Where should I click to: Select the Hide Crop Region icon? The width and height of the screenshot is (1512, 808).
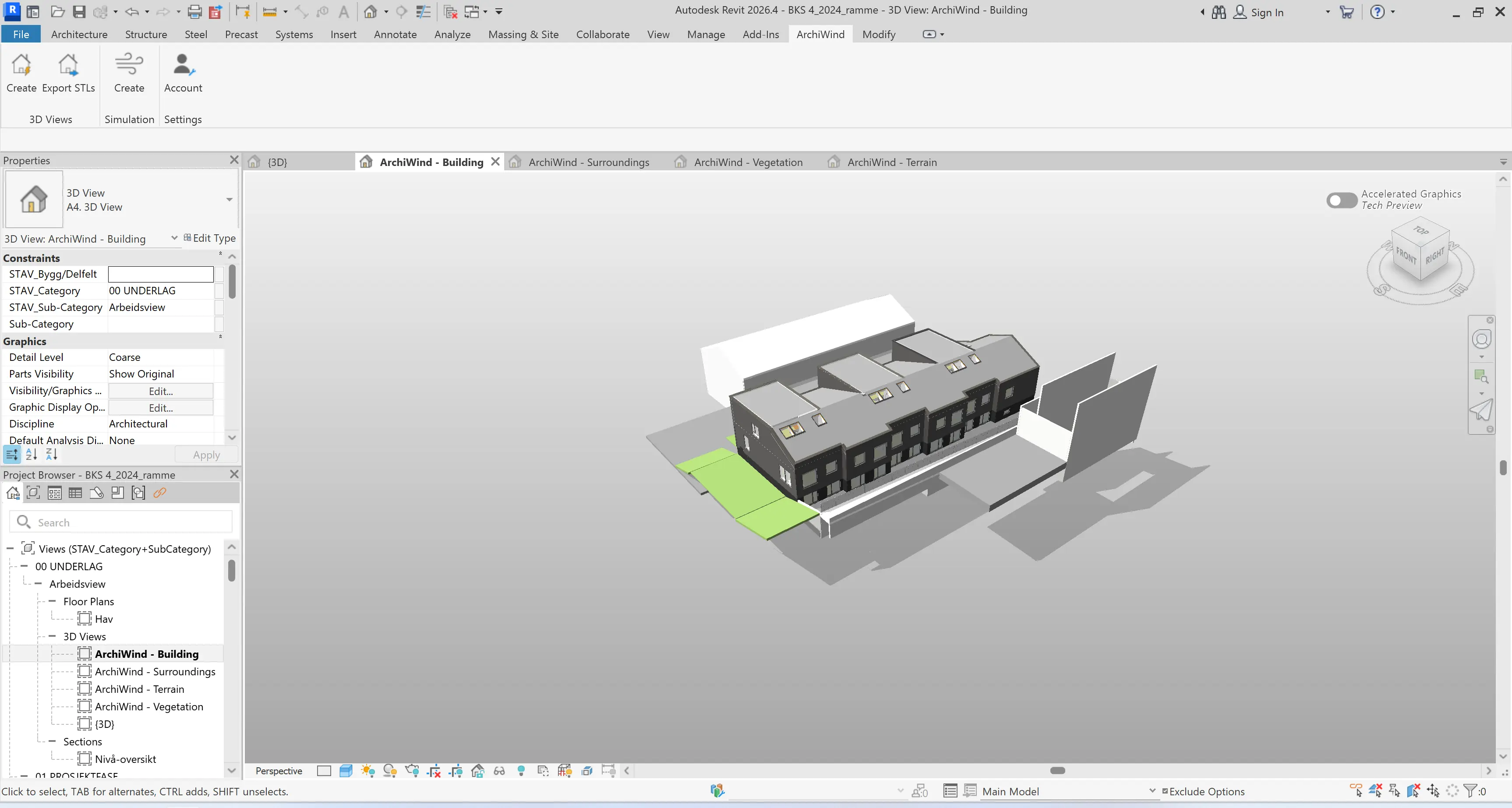coord(435,771)
